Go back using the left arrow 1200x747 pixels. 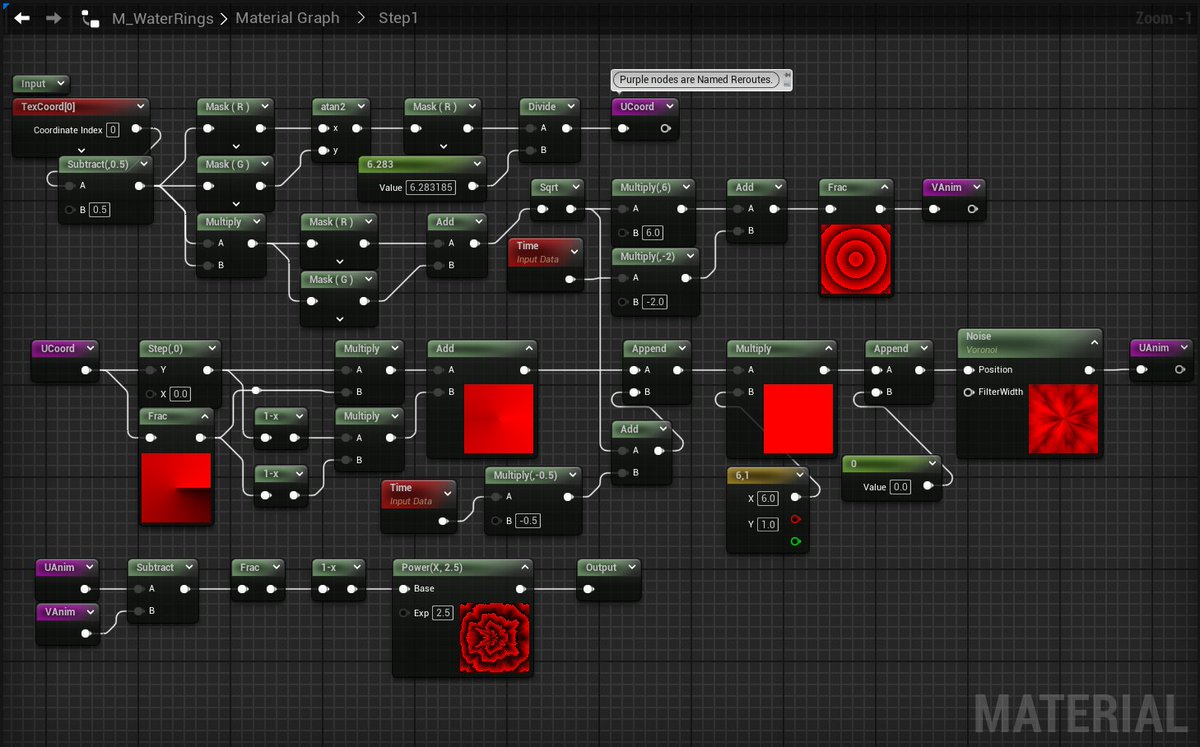(x=22, y=18)
